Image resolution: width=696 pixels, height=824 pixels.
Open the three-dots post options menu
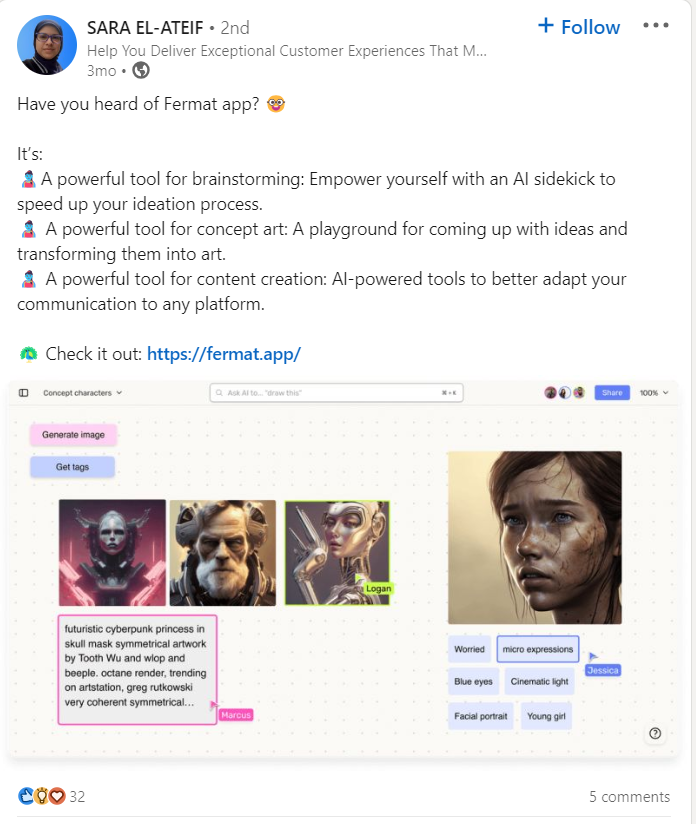click(x=656, y=25)
